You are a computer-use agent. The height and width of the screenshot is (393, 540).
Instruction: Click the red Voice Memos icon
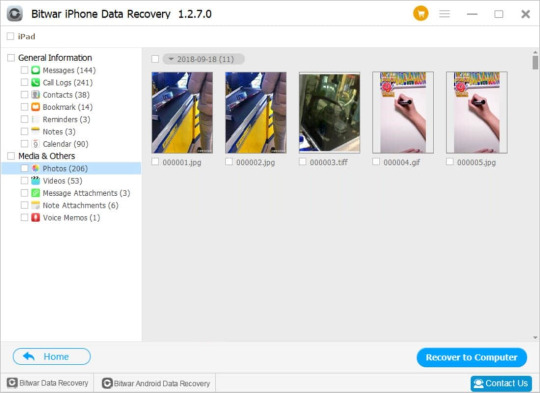coord(35,217)
